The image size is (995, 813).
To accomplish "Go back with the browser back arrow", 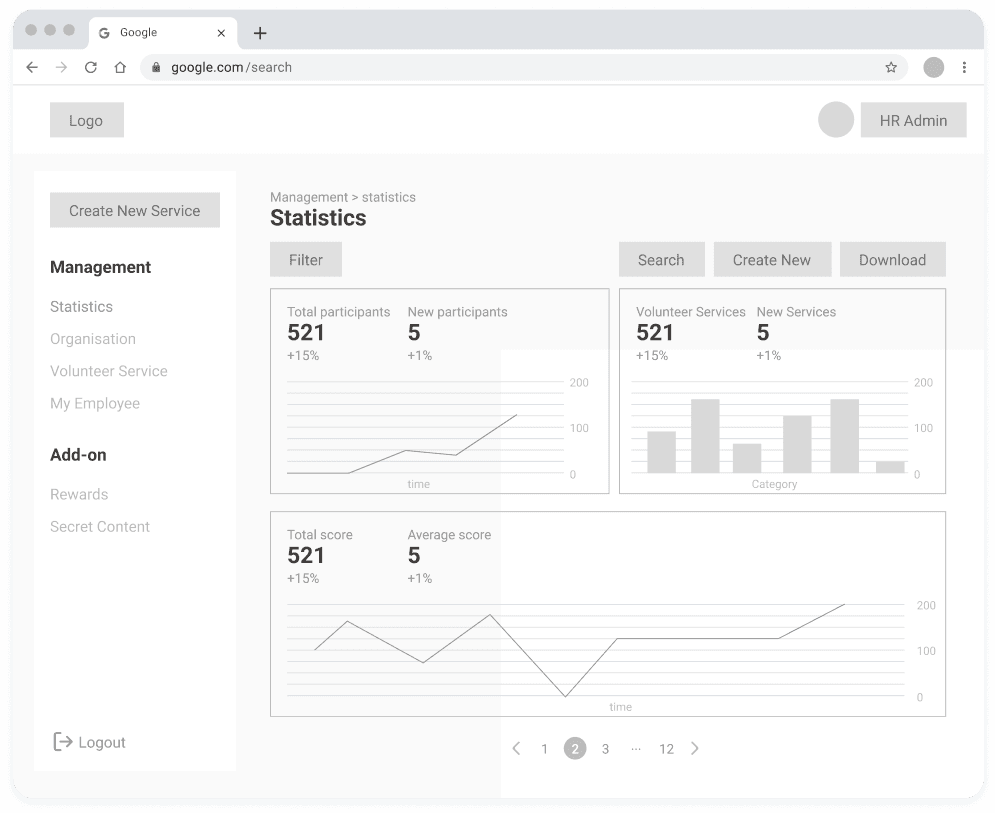I will pyautogui.click(x=32, y=67).
